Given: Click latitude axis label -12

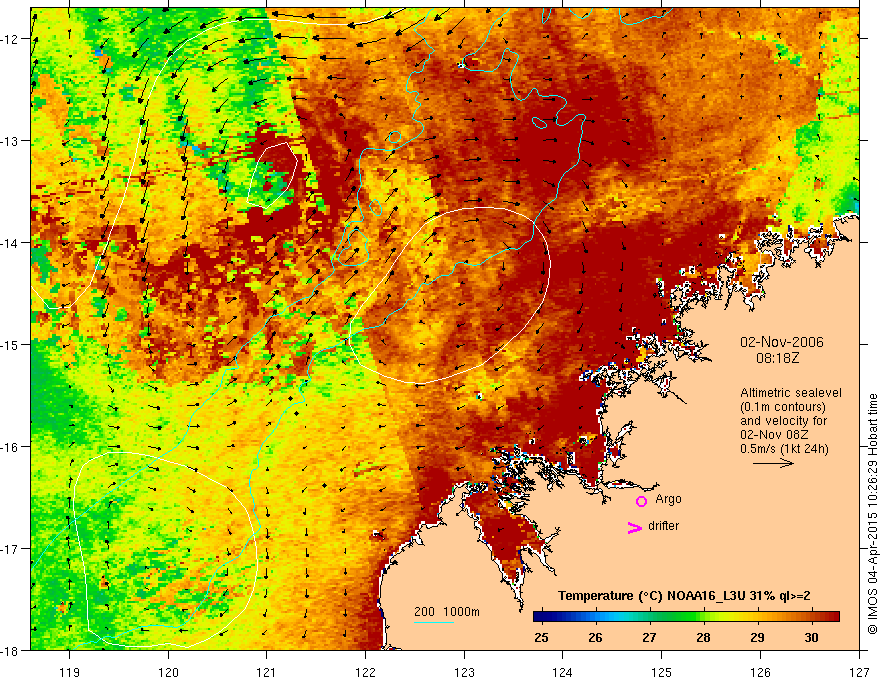Looking at the screenshot, I should 10,39.
